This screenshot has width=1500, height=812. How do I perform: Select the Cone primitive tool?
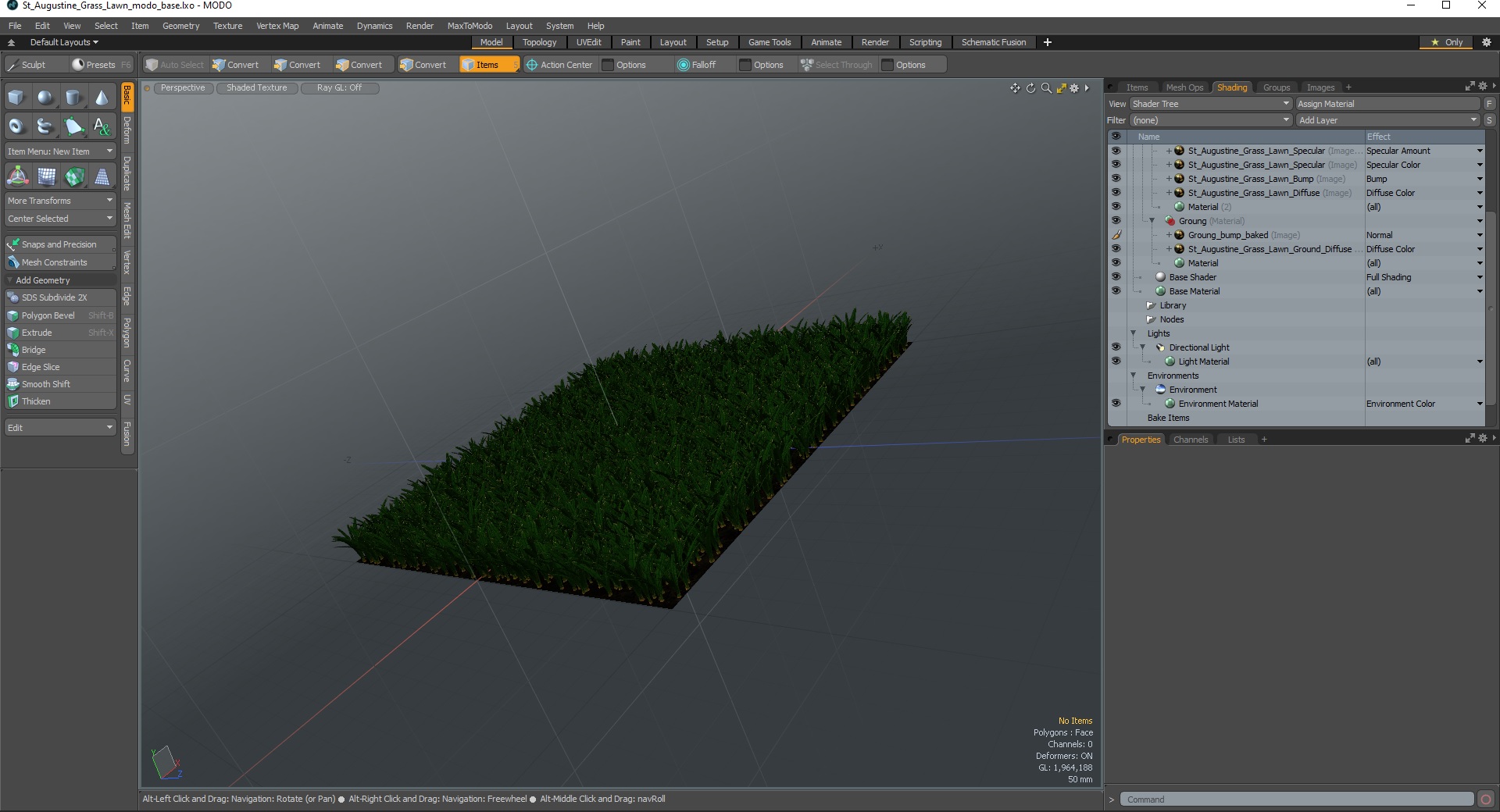102,98
